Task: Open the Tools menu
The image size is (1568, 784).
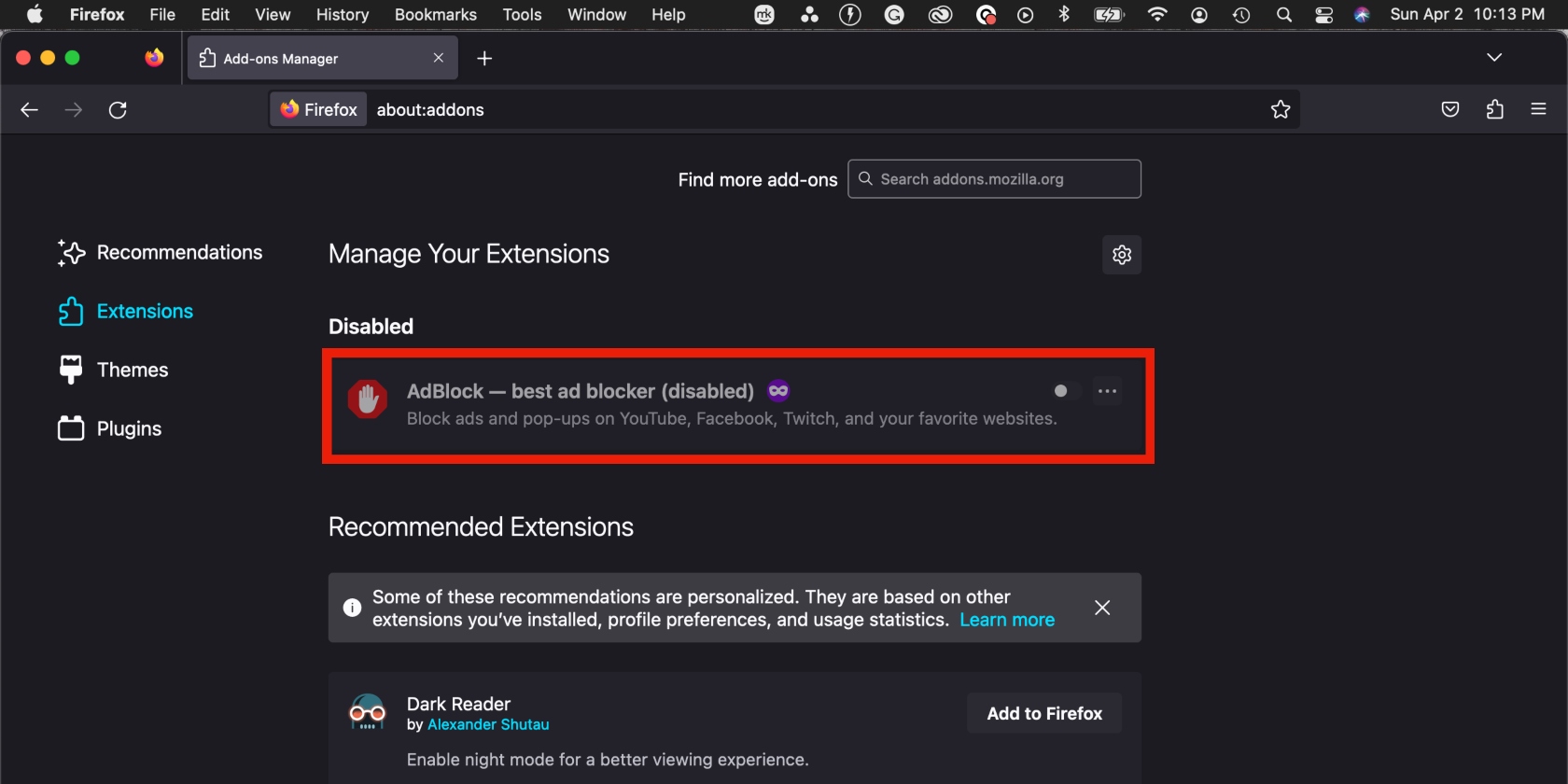Action: pyautogui.click(x=522, y=14)
